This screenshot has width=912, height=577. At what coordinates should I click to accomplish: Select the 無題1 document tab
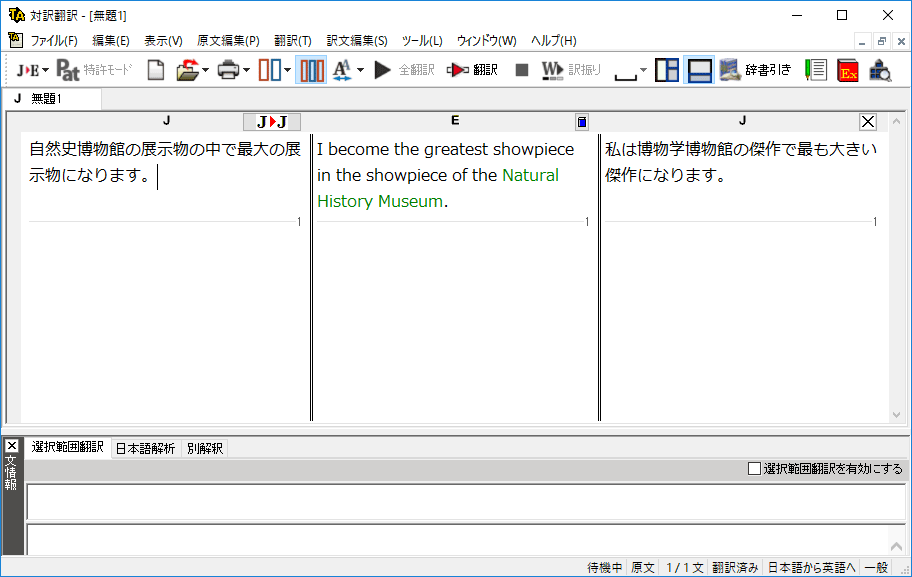tap(52, 99)
